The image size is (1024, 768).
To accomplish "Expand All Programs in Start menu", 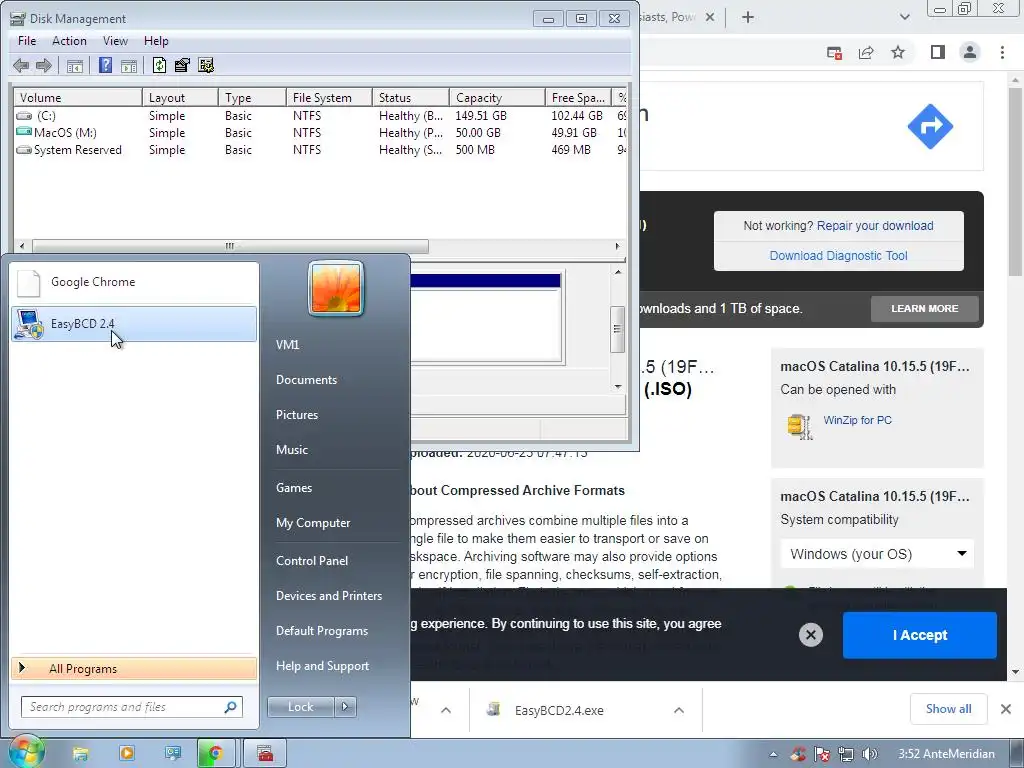I will click(134, 669).
